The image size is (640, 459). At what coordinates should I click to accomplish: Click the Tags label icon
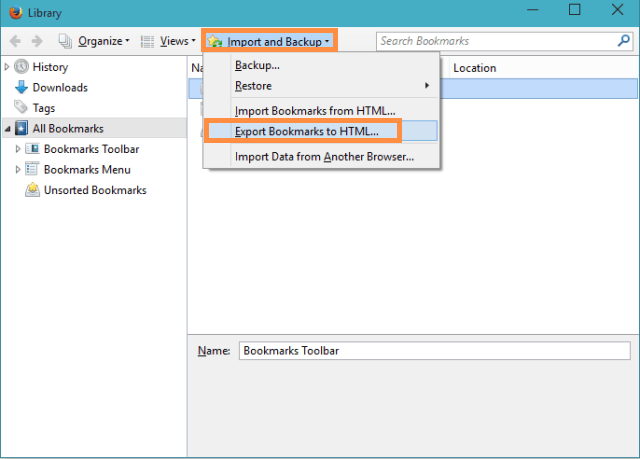[x=21, y=107]
